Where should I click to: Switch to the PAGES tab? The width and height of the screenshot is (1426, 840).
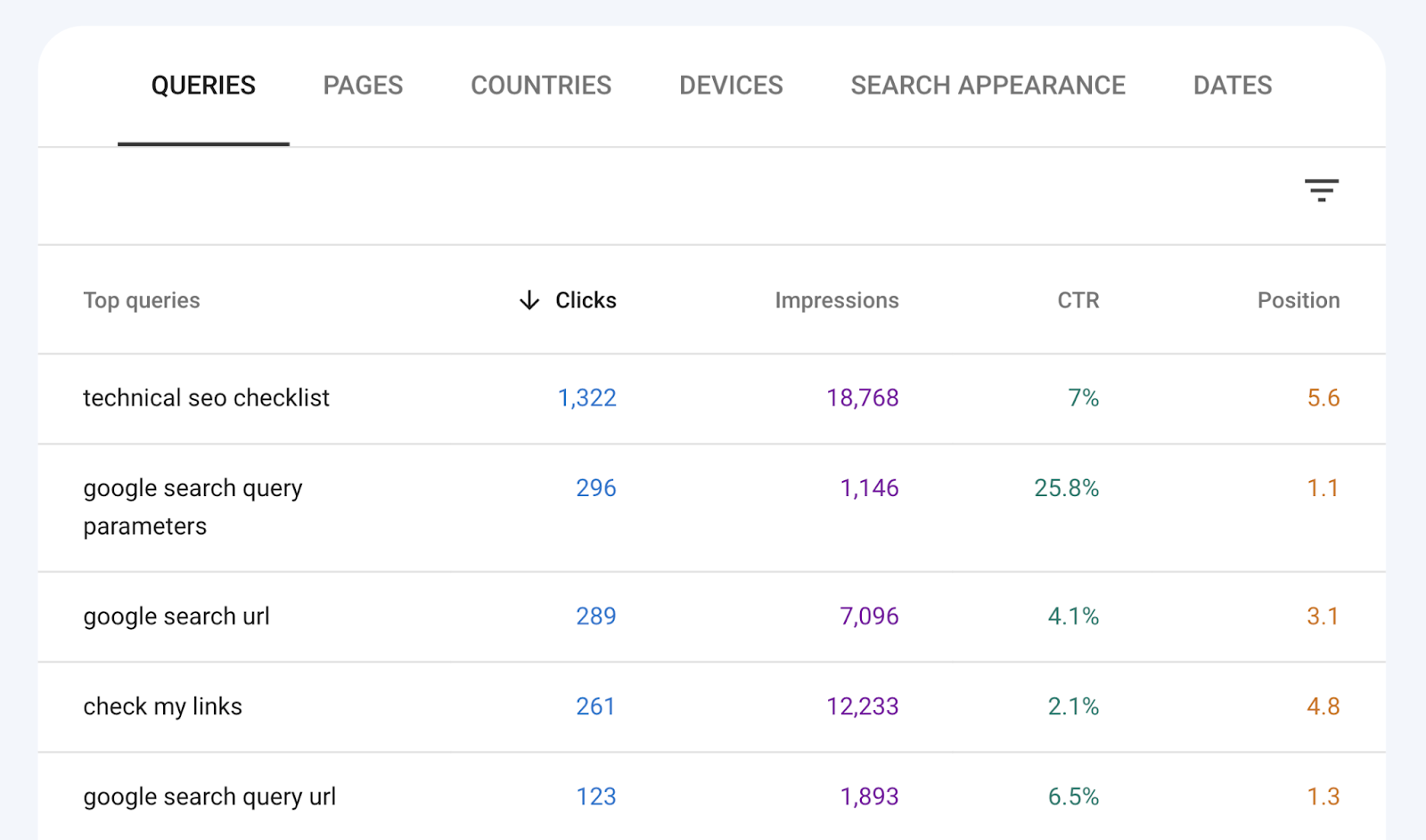pos(362,85)
